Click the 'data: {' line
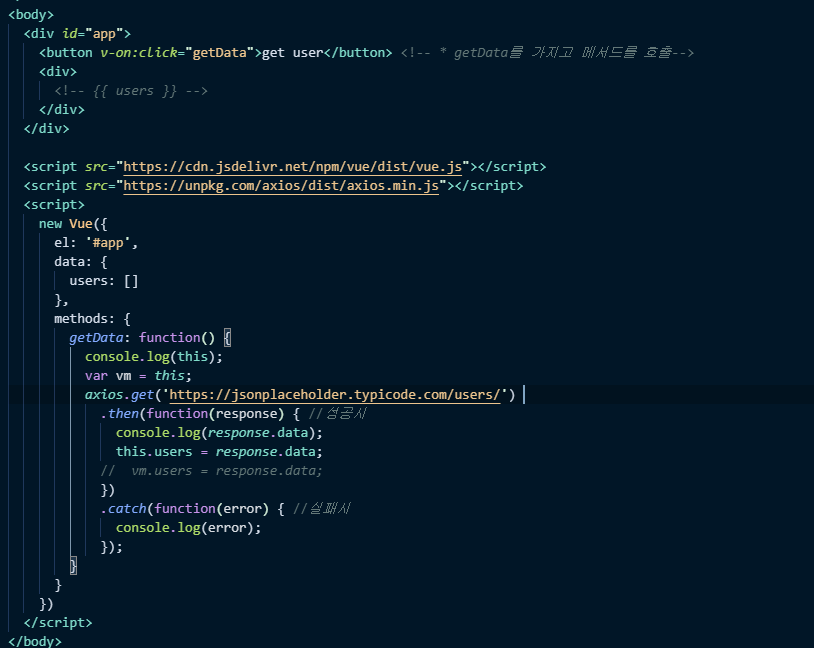 [x=81, y=262]
